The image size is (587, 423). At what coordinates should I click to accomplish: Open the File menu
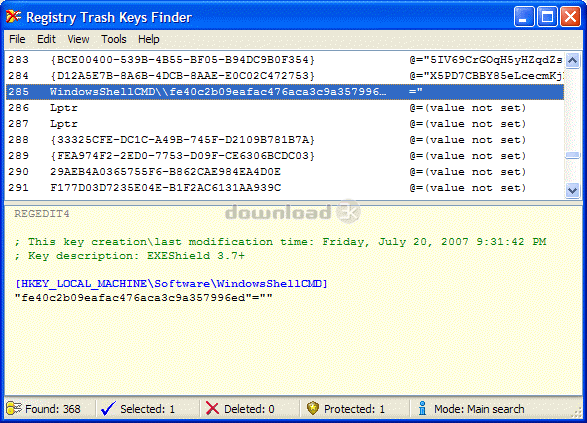pyautogui.click(x=17, y=39)
